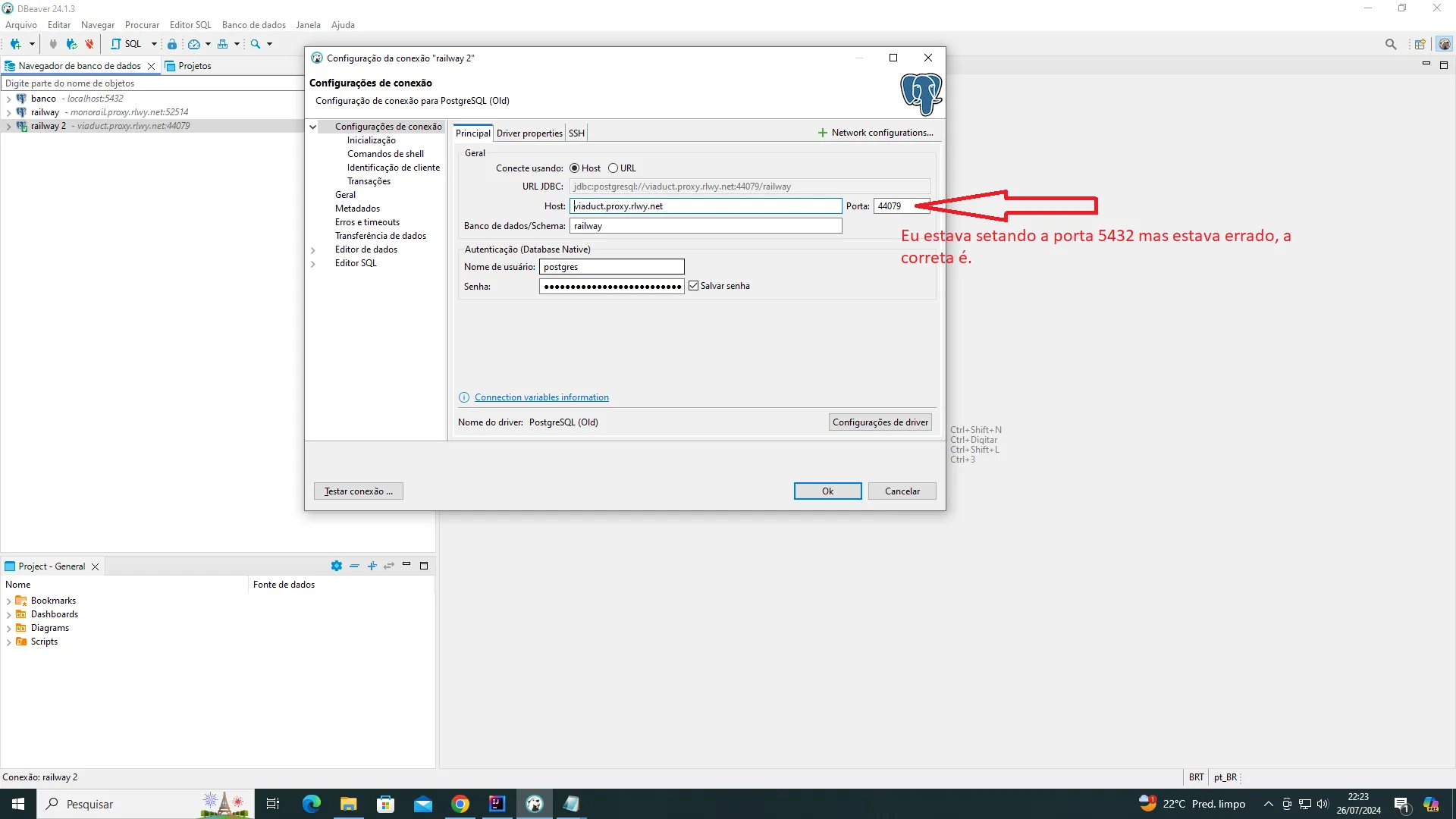Expand the banco connection in navigator
This screenshot has width=1456, height=819.
(x=8, y=99)
